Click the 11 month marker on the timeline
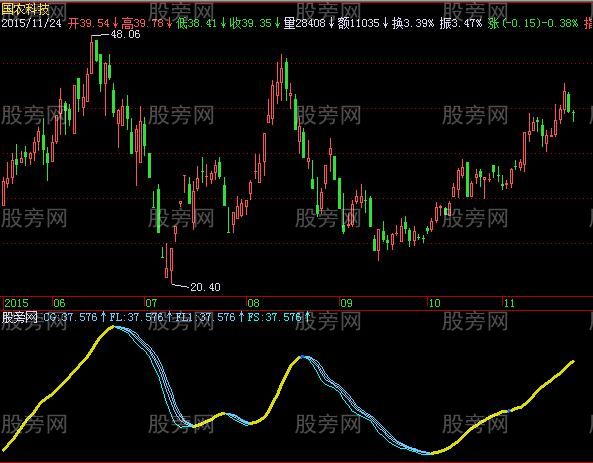 click(509, 303)
